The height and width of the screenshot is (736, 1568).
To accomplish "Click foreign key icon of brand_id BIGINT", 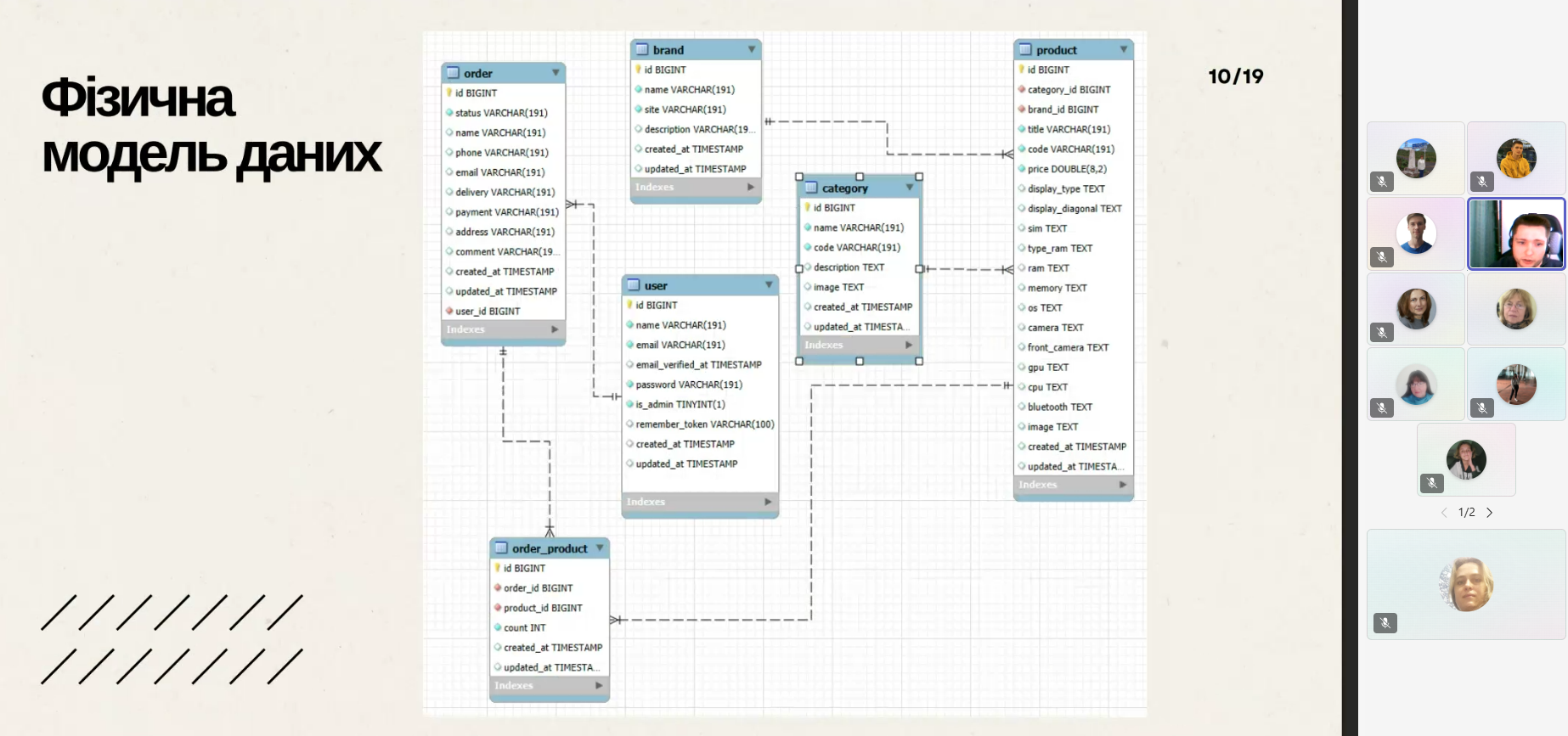I will 1022,109.
